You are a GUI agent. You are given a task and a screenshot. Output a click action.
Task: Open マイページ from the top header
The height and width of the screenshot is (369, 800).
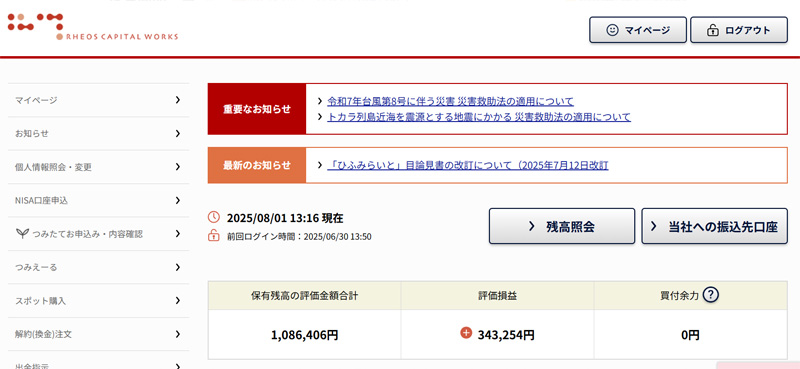click(x=638, y=30)
